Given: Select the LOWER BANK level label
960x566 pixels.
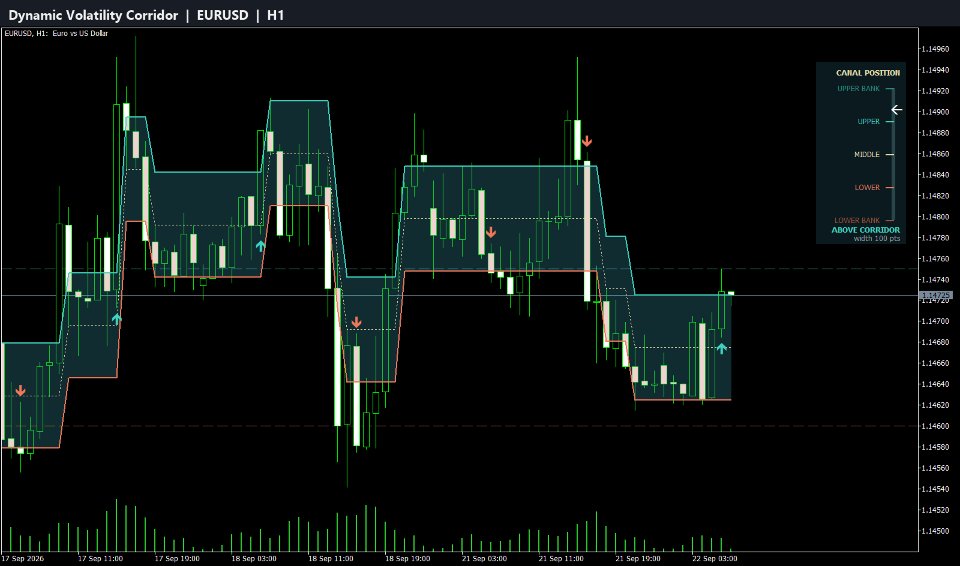Looking at the screenshot, I should click(x=857, y=221).
